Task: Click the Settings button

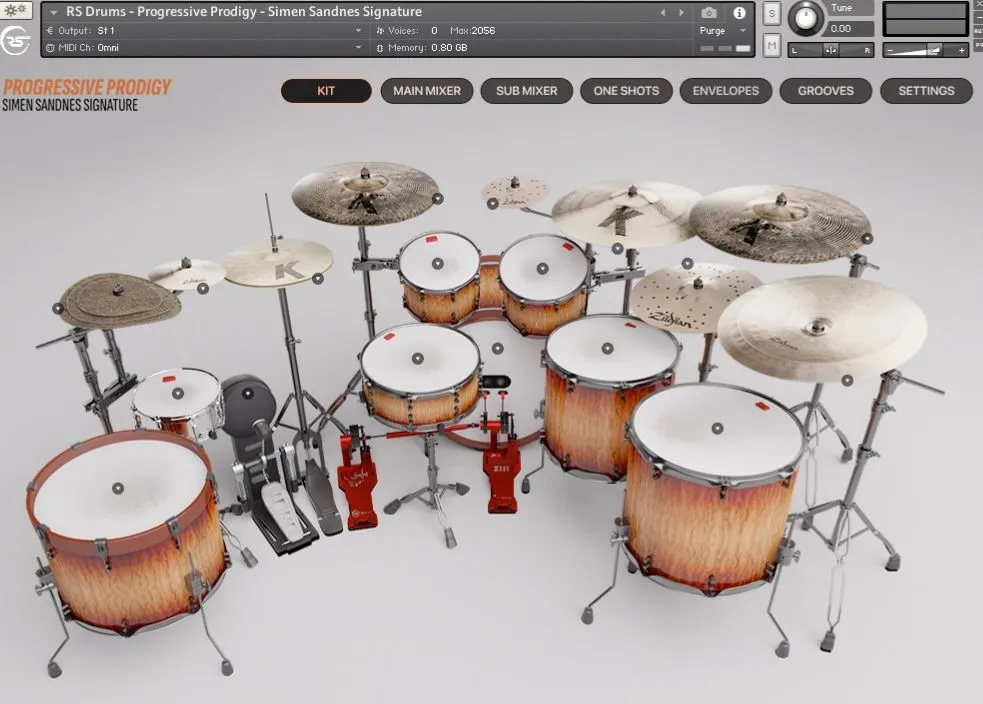Action: point(926,91)
